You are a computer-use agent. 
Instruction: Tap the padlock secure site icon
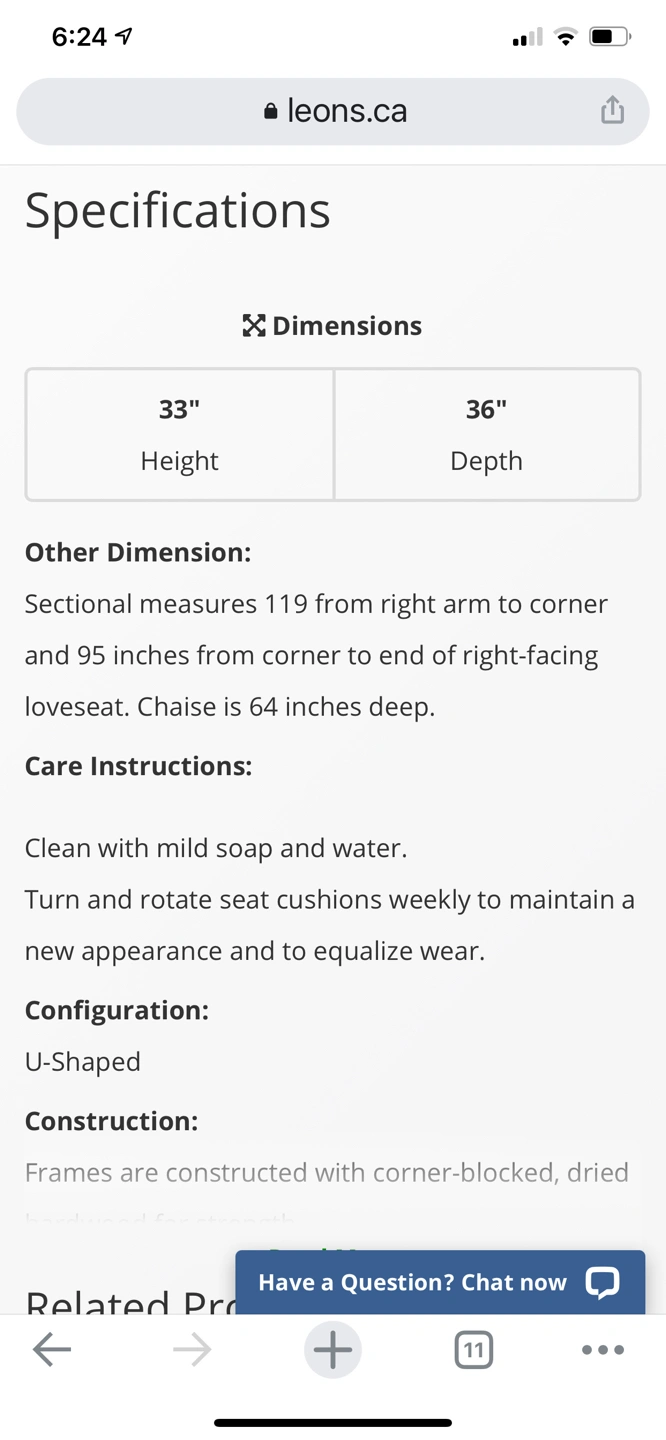(x=270, y=111)
